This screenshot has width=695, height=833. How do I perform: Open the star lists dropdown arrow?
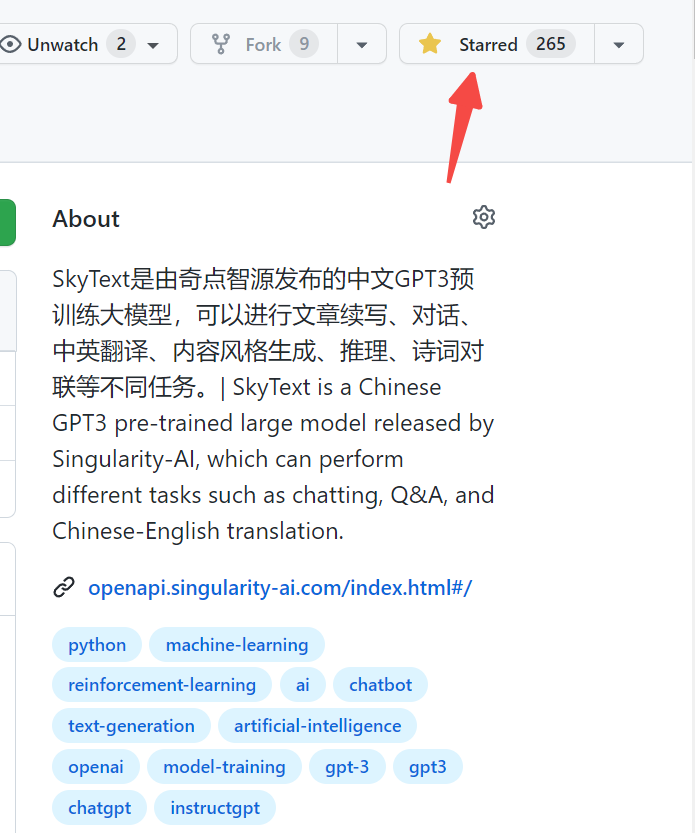[619, 45]
